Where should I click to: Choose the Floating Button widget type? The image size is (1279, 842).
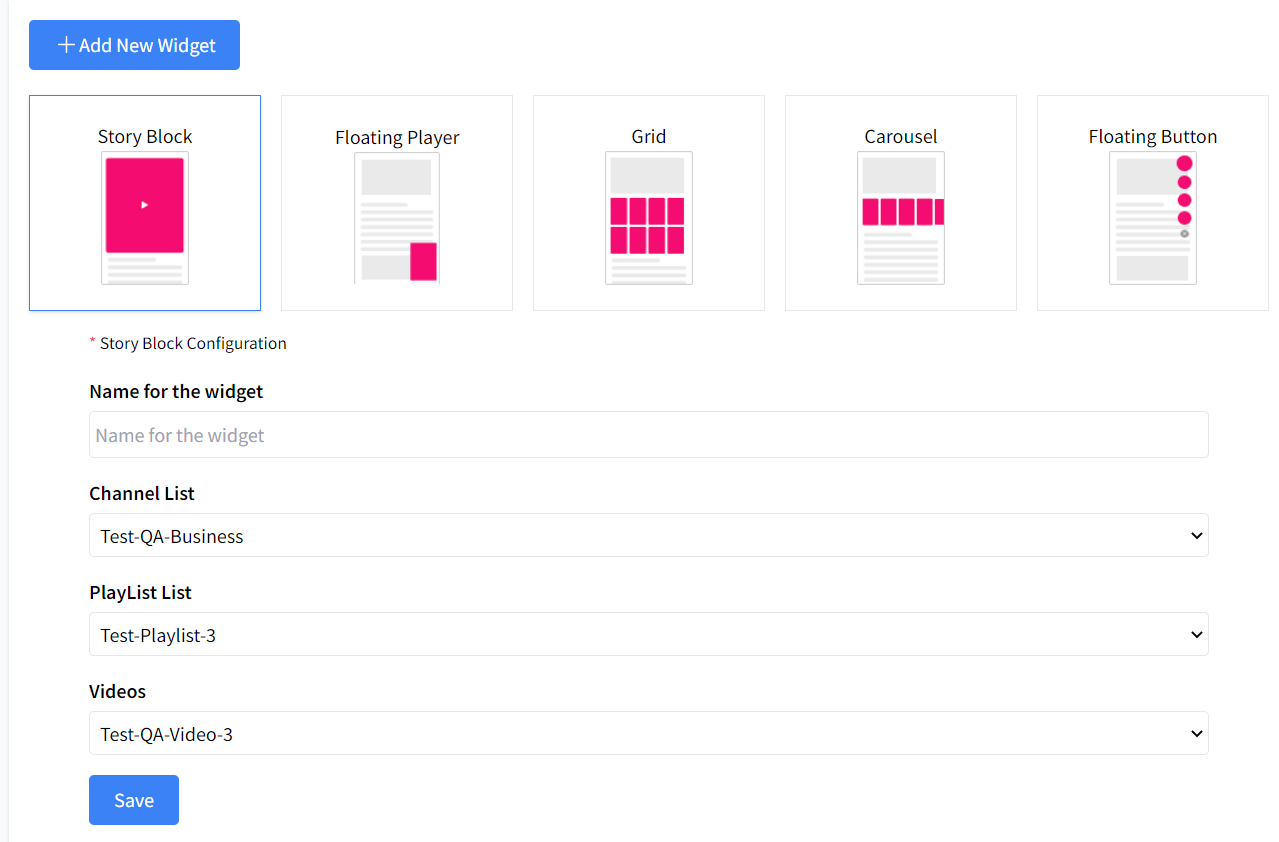(x=1153, y=203)
